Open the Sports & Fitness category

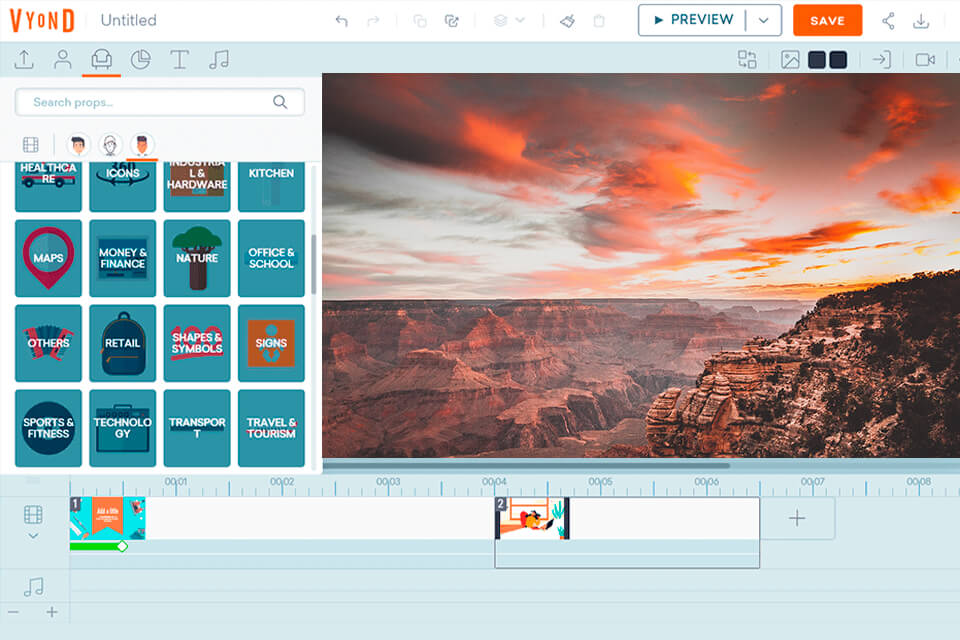(48, 428)
